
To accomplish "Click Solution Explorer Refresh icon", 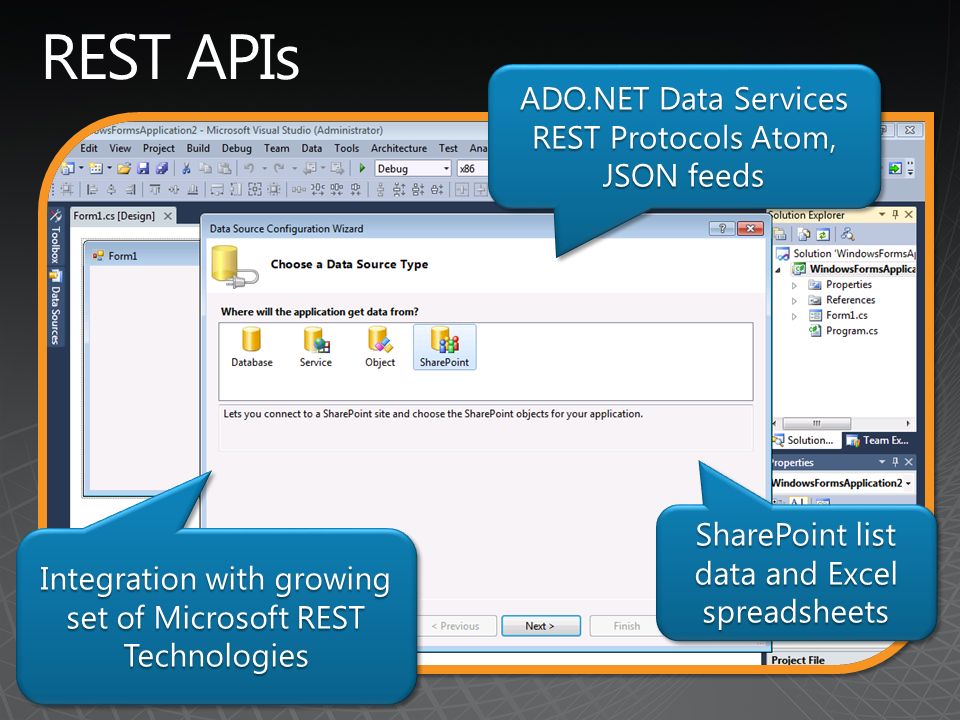I will click(823, 234).
